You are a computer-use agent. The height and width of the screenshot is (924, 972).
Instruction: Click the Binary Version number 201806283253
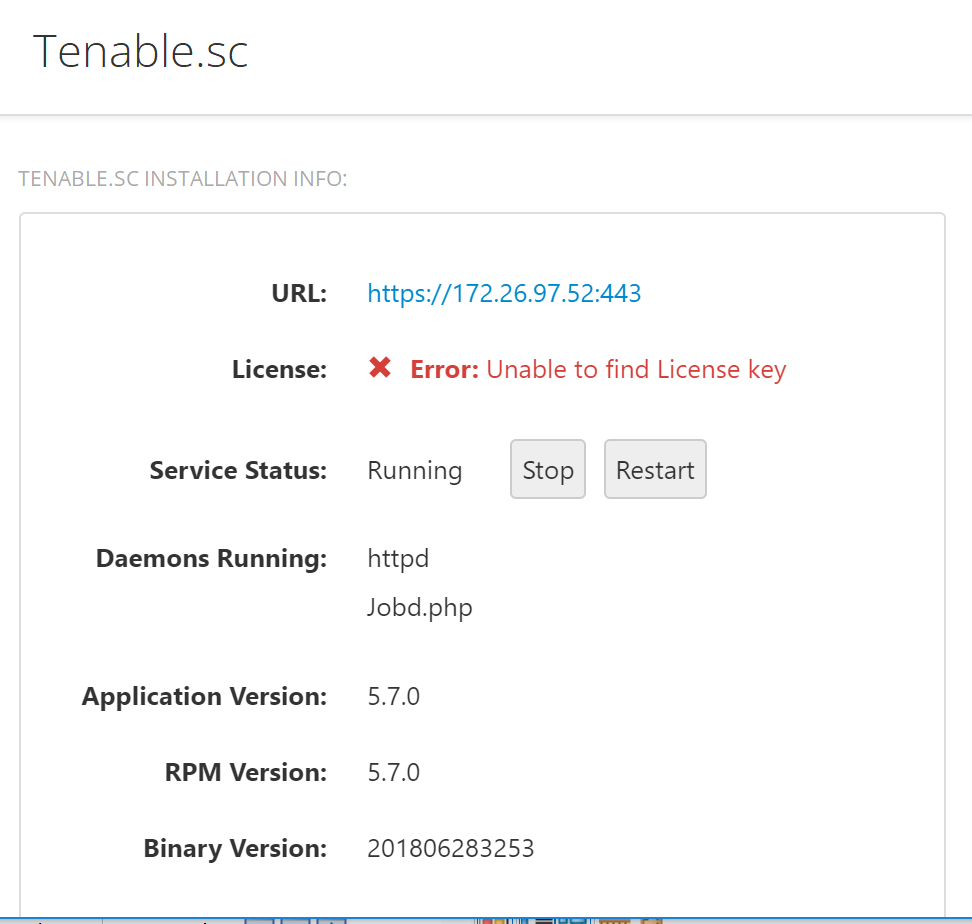pos(451,848)
